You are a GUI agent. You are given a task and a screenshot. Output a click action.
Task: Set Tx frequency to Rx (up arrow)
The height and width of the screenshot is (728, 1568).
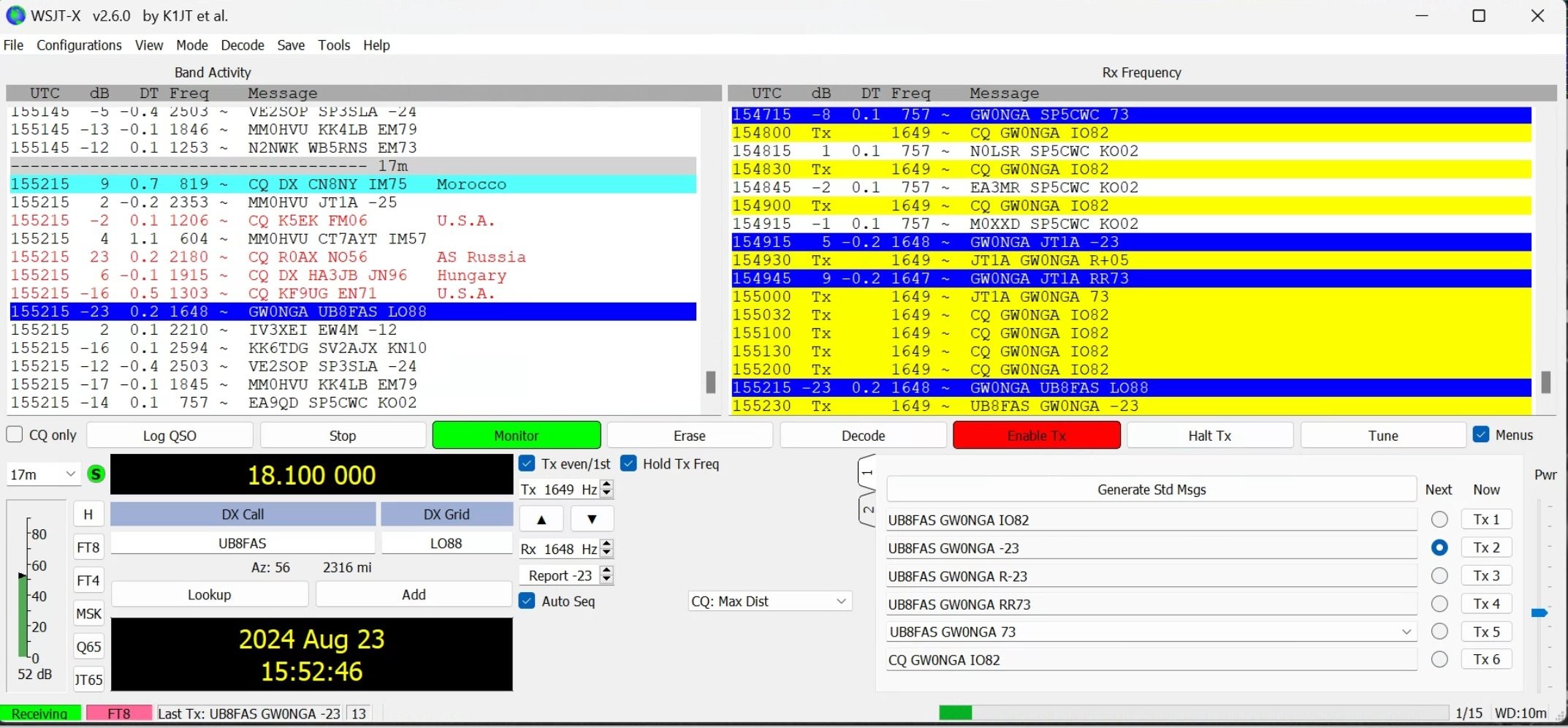coord(541,519)
